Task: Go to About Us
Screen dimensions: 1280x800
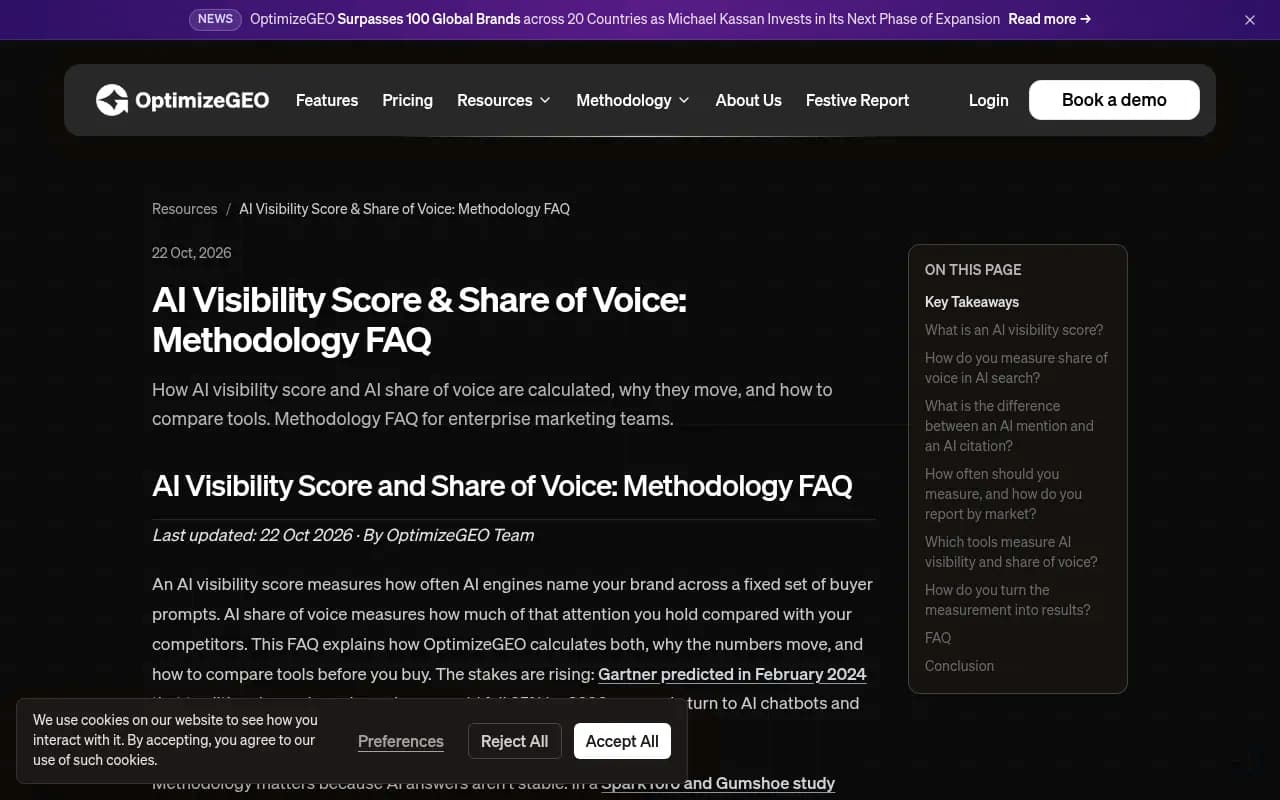Action: tap(748, 100)
